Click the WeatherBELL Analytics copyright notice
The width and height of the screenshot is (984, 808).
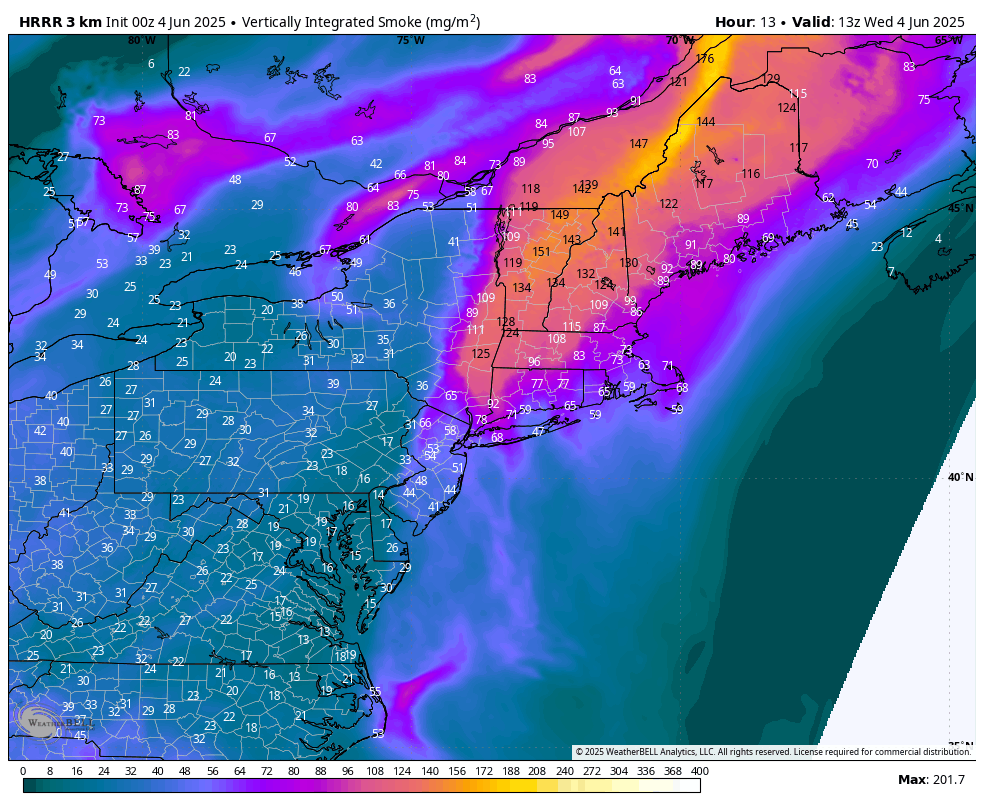[772, 752]
